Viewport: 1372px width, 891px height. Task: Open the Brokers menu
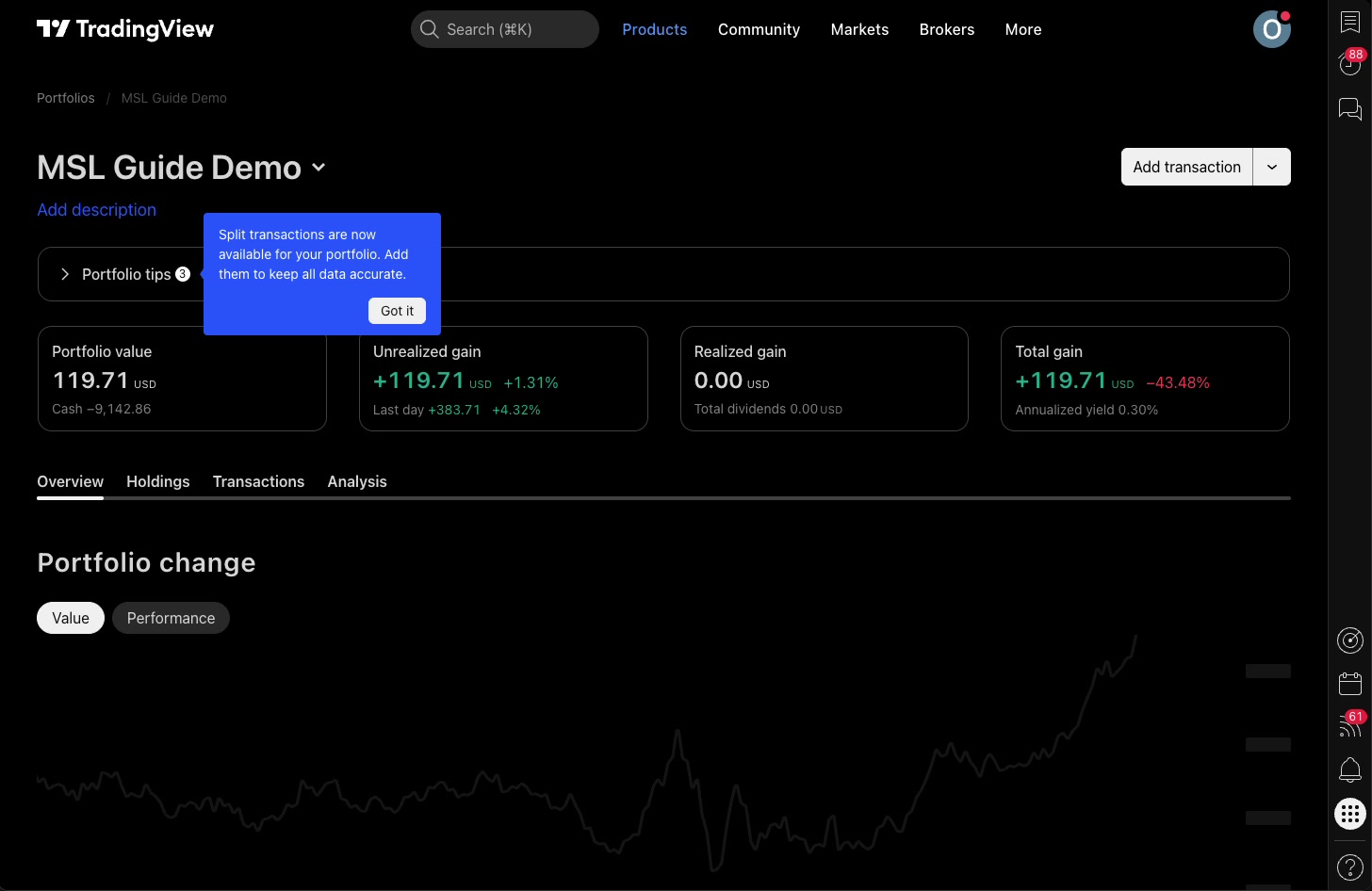(x=947, y=29)
